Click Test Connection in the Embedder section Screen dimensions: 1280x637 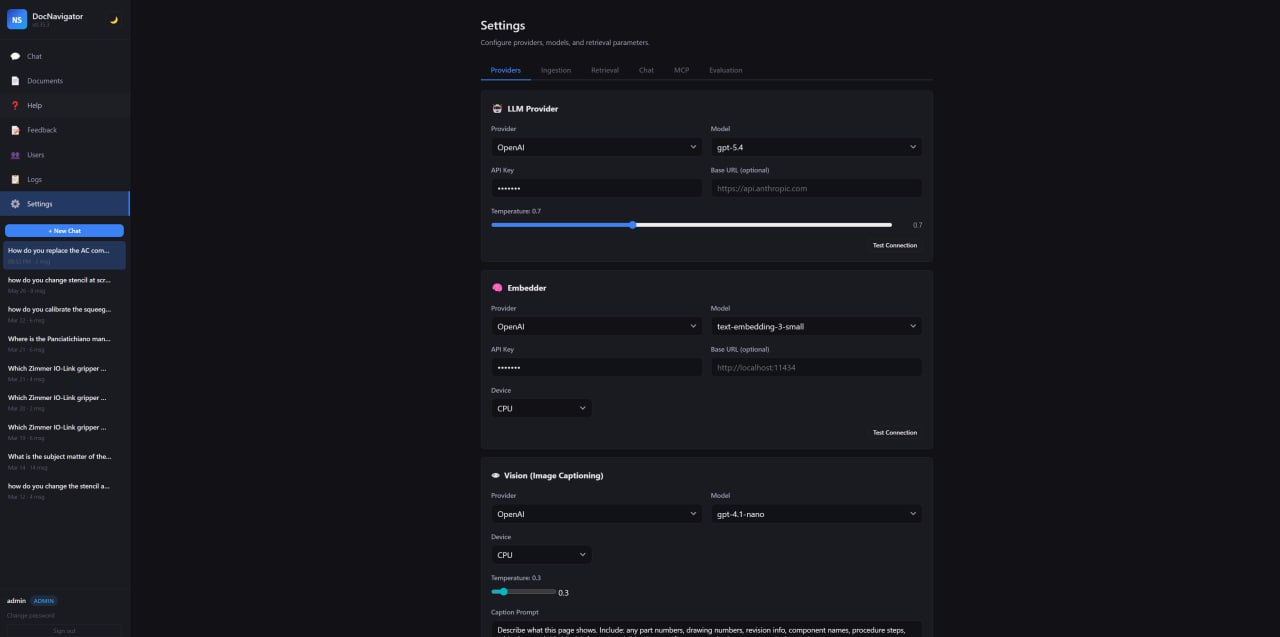(x=894, y=433)
